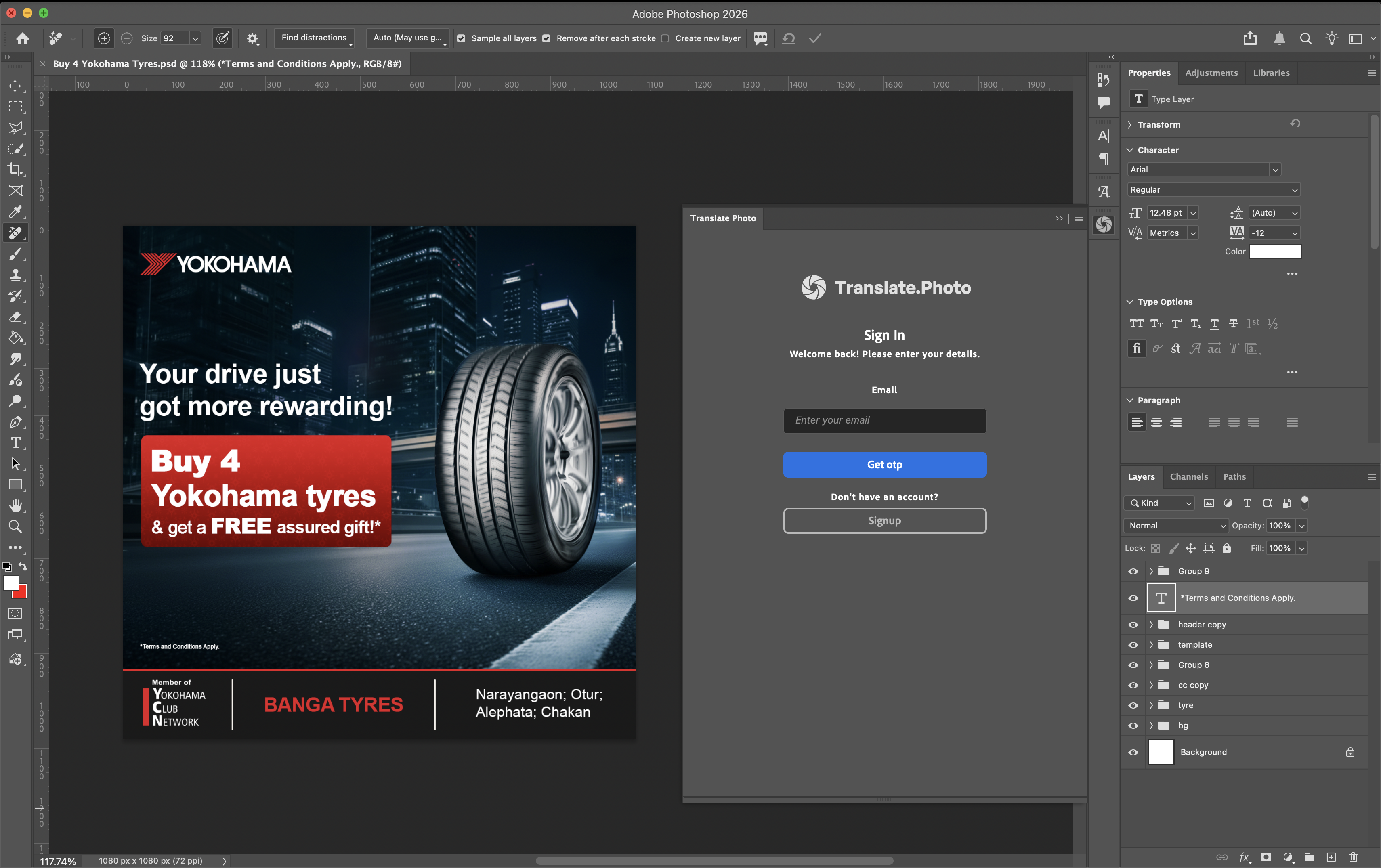Image resolution: width=1381 pixels, height=868 pixels.
Task: Select the Translate Photo panel tab
Action: click(723, 218)
